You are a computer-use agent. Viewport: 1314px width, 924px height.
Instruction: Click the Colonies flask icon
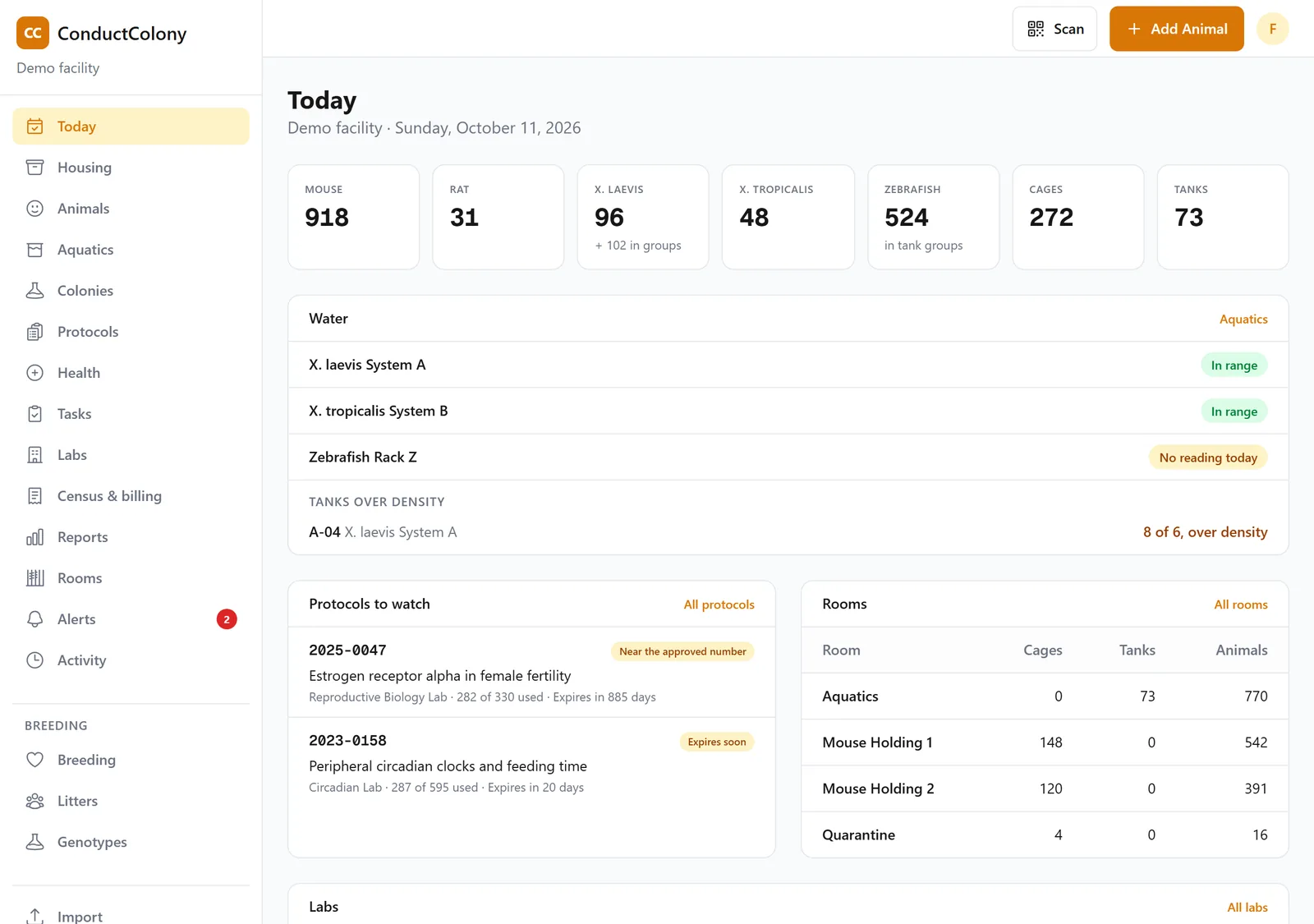coord(34,291)
